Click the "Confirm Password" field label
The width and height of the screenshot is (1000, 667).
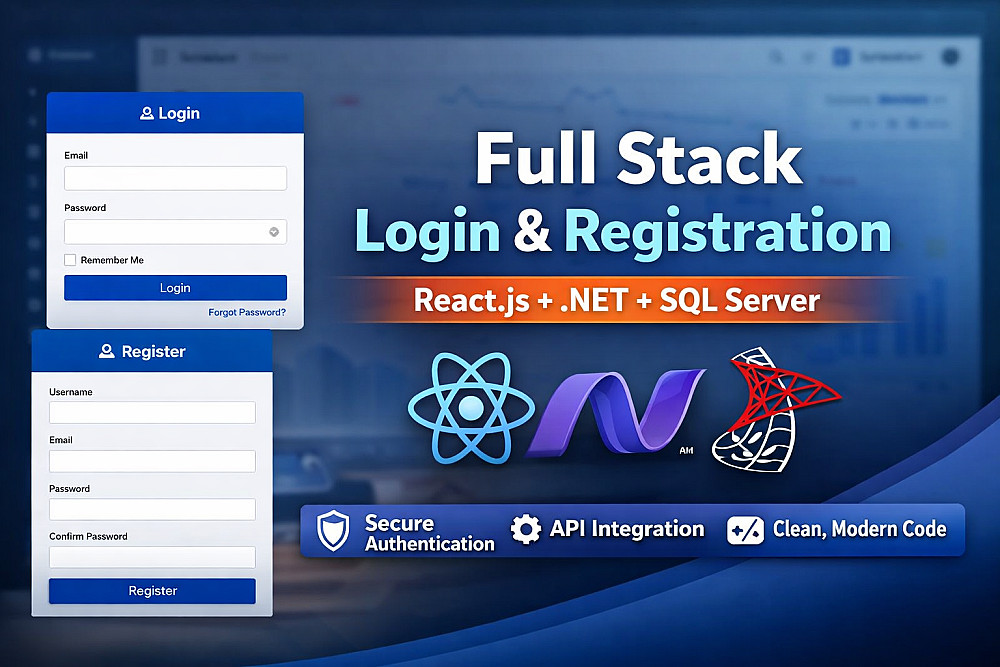click(88, 536)
